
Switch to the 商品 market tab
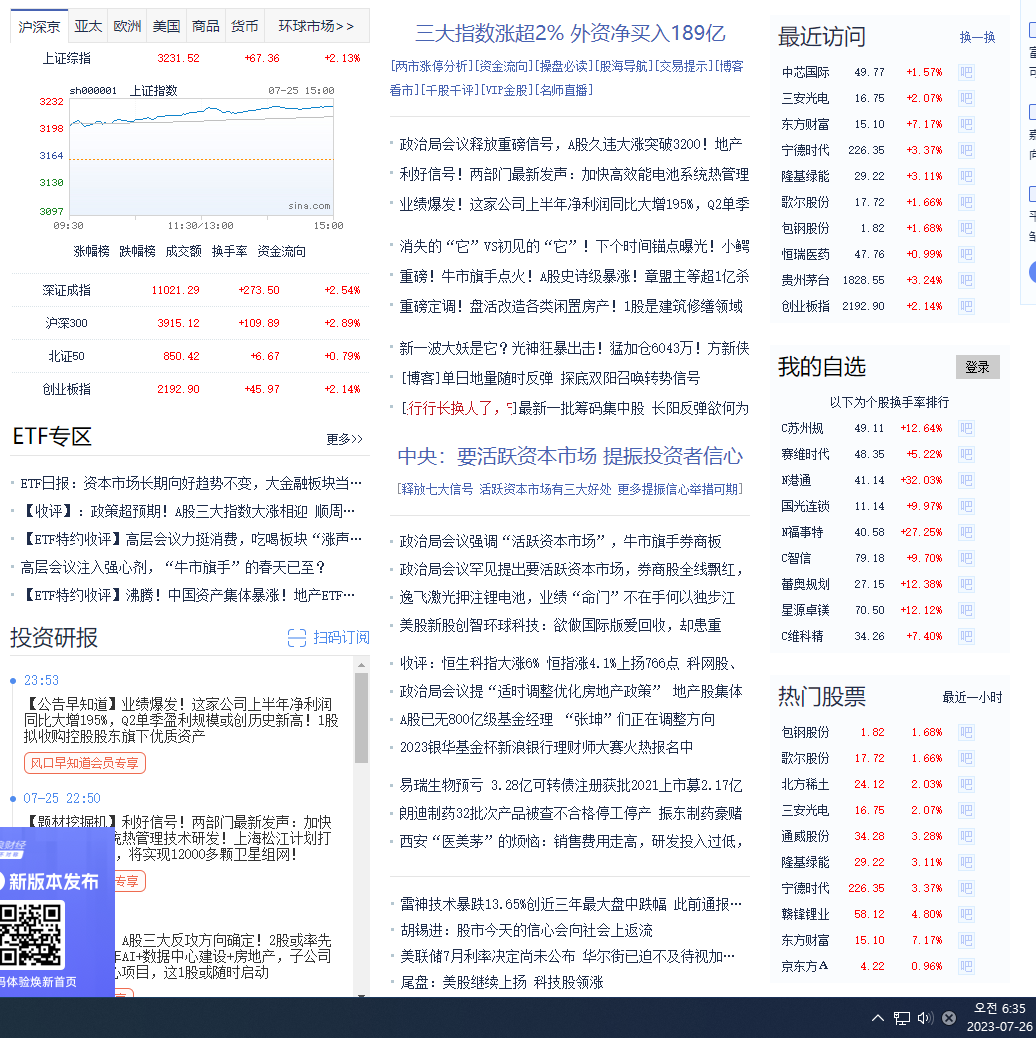[205, 26]
